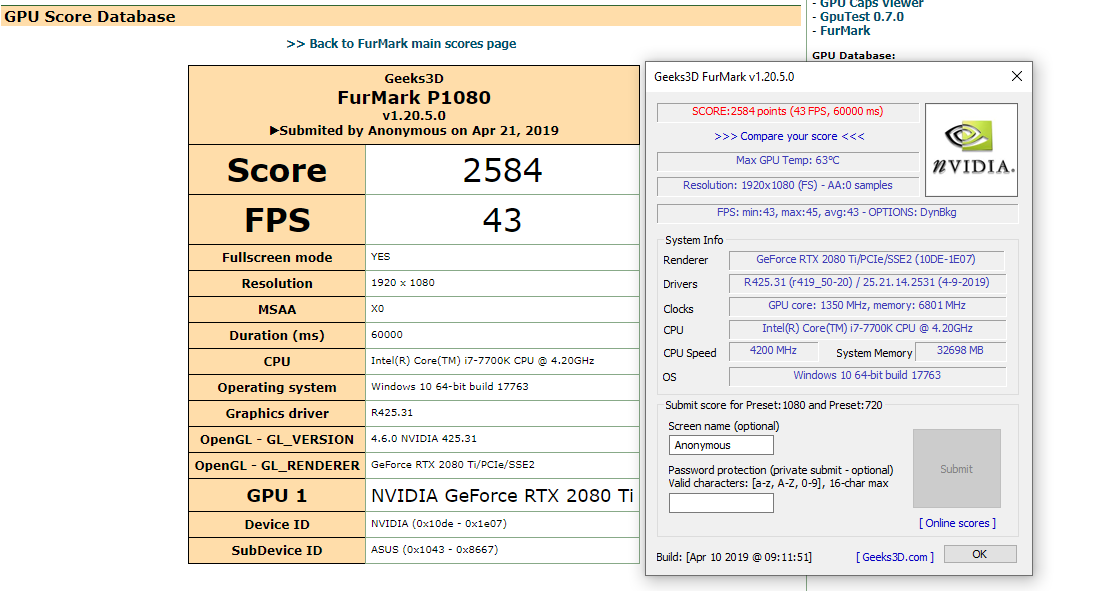Open the GPU Caps Viewer sidebar link

(x=871, y=4)
